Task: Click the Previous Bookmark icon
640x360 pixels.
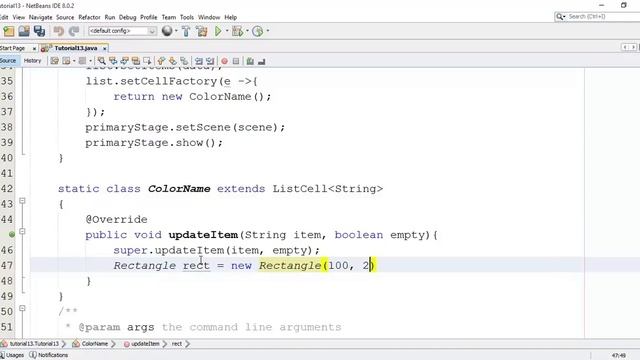Action: [162, 61]
